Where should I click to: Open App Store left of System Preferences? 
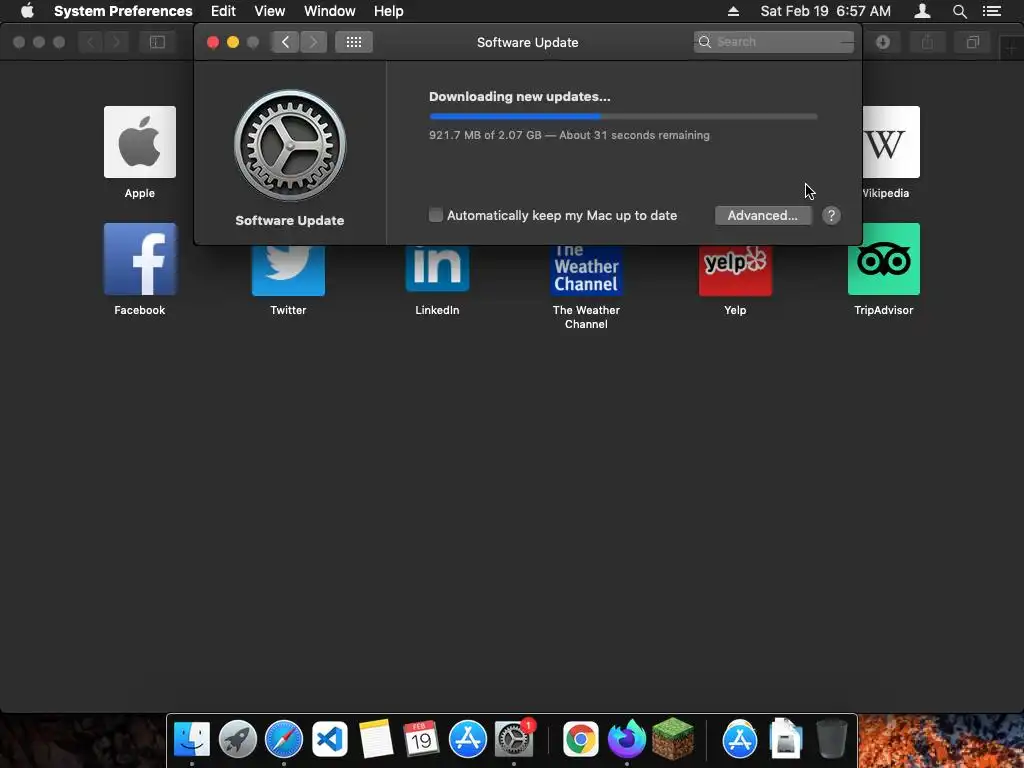[468, 739]
